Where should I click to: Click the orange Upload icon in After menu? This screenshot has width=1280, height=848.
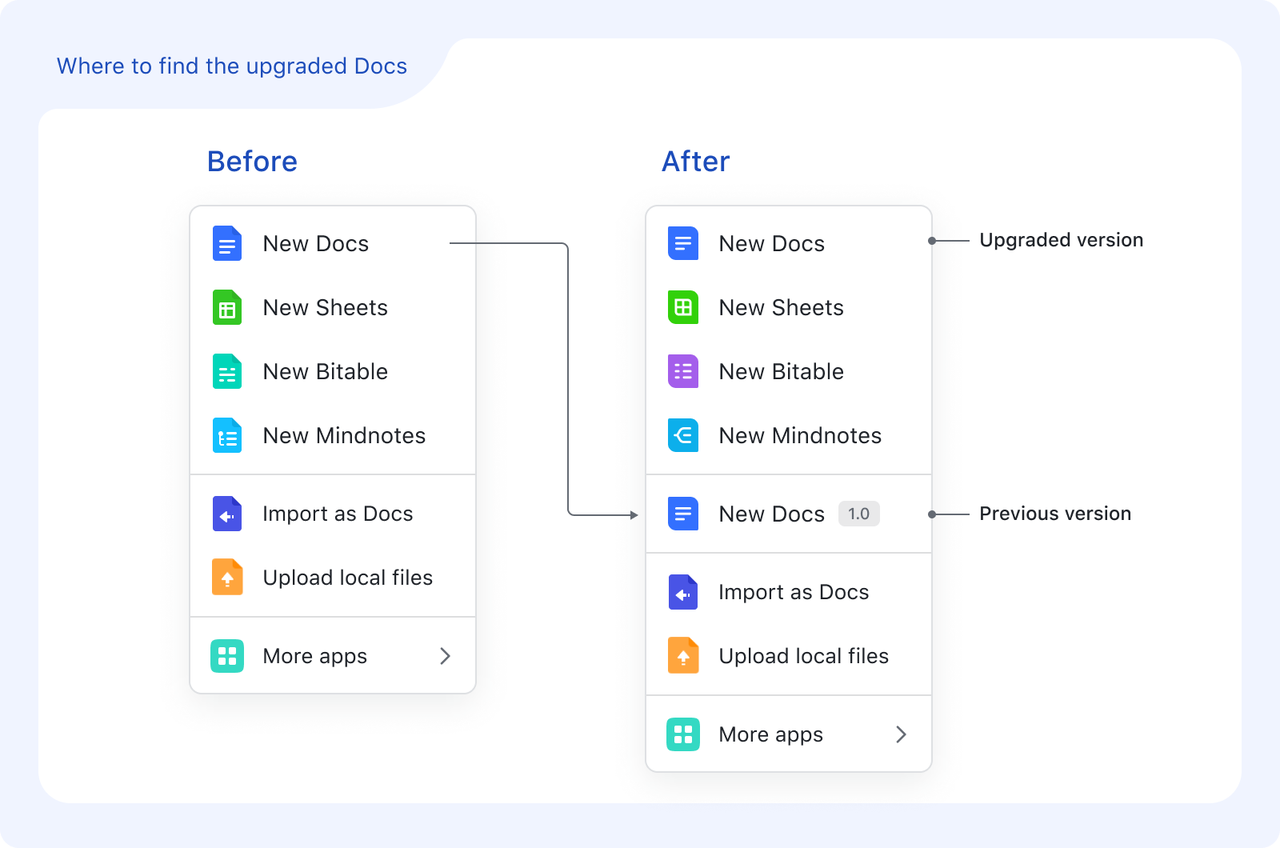[x=683, y=656]
